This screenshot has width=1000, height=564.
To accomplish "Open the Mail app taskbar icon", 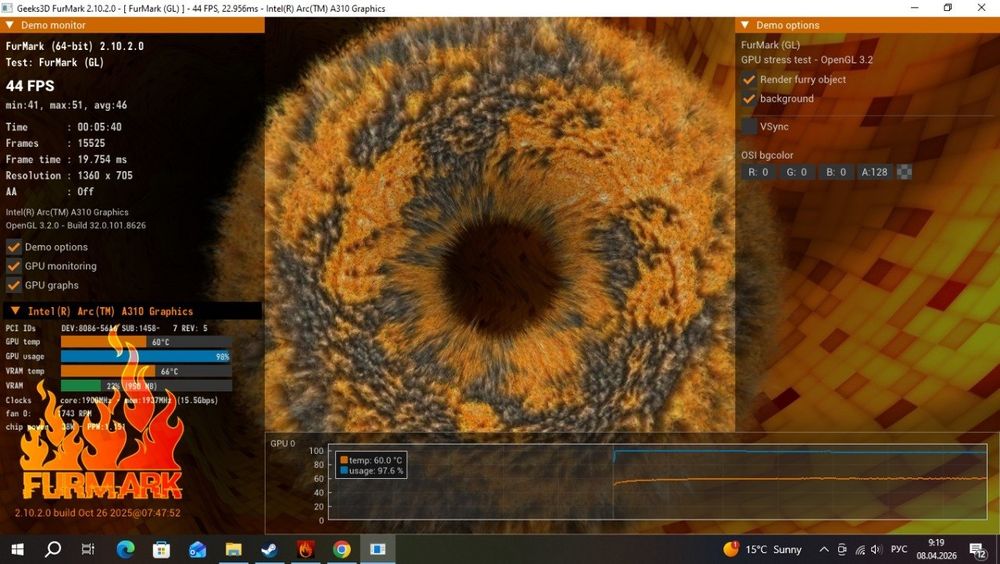I will [198, 549].
